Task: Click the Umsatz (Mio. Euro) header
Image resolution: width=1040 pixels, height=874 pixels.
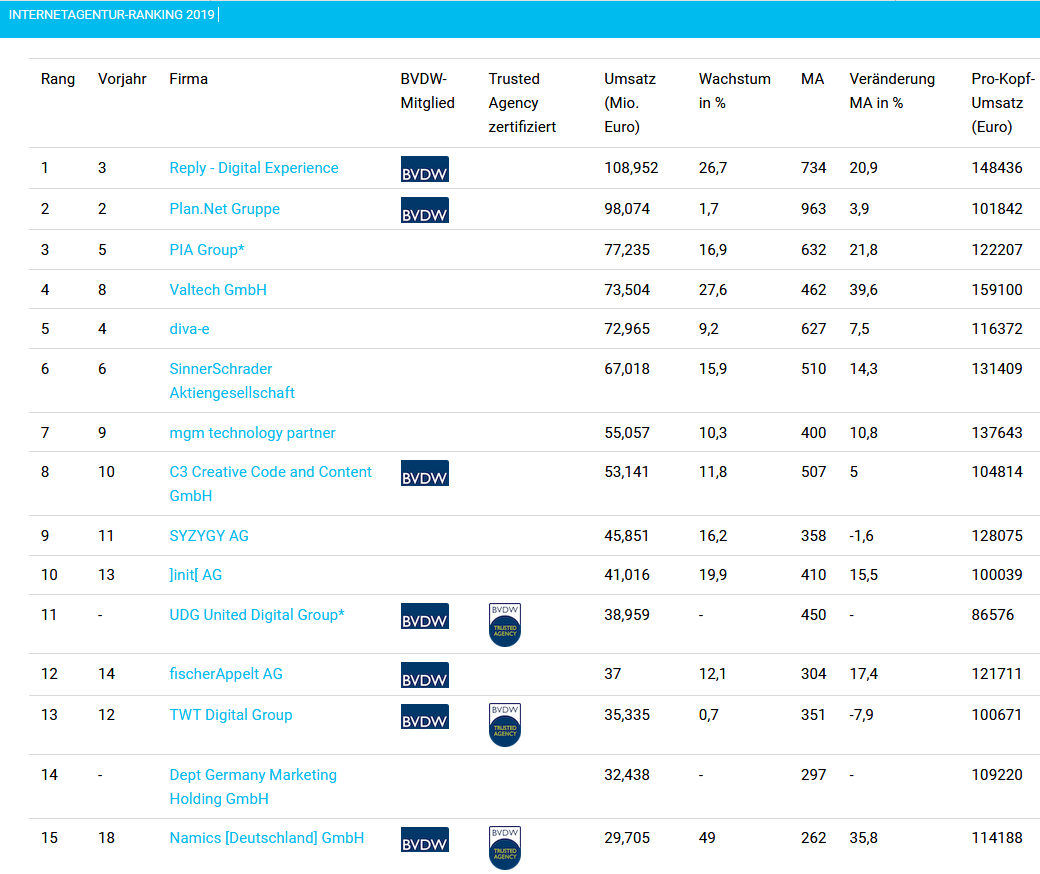Action: pyautogui.click(x=630, y=103)
